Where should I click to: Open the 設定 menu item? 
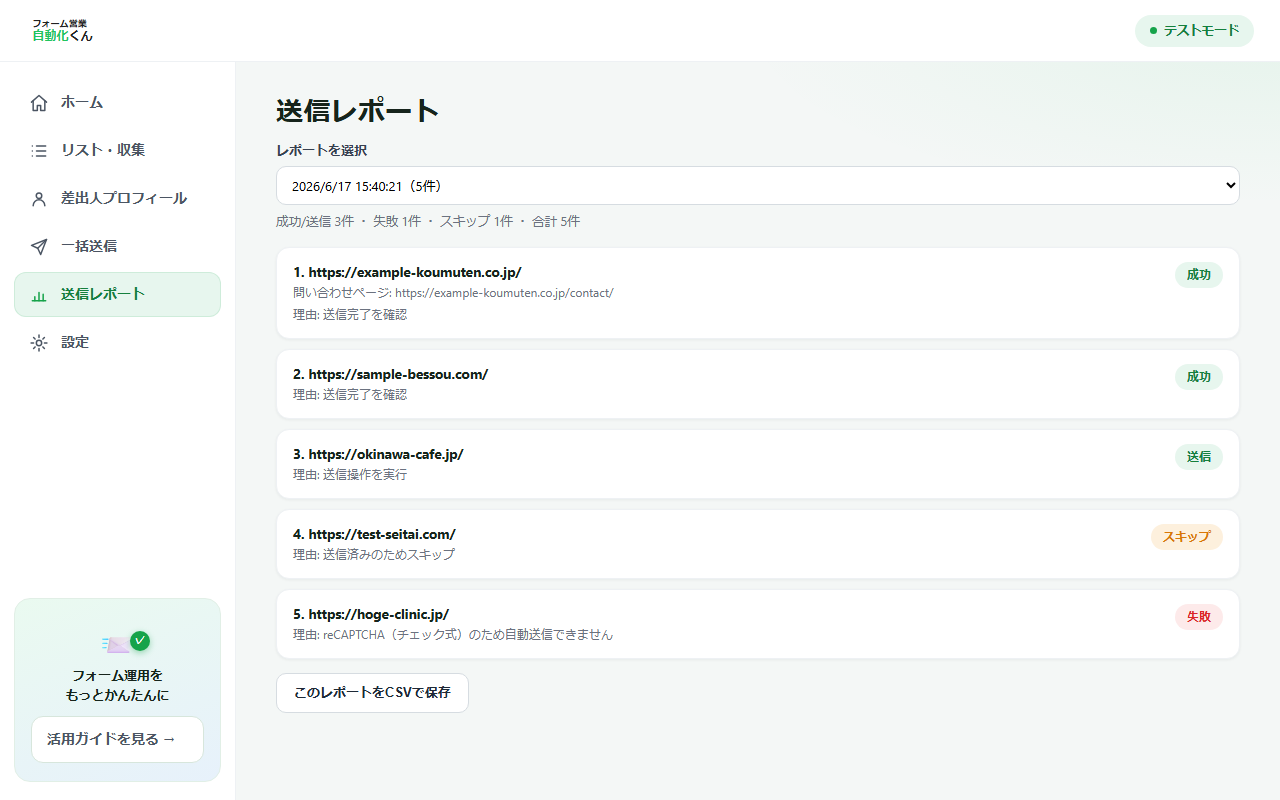117,342
